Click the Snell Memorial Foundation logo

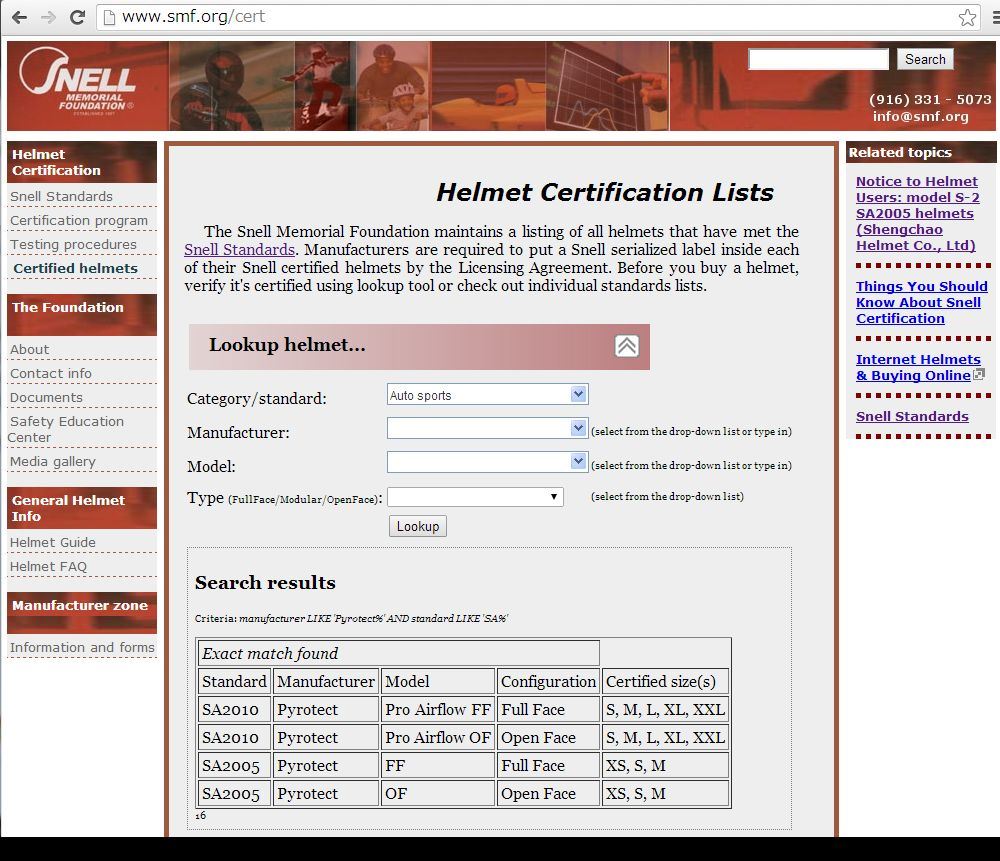79,82
